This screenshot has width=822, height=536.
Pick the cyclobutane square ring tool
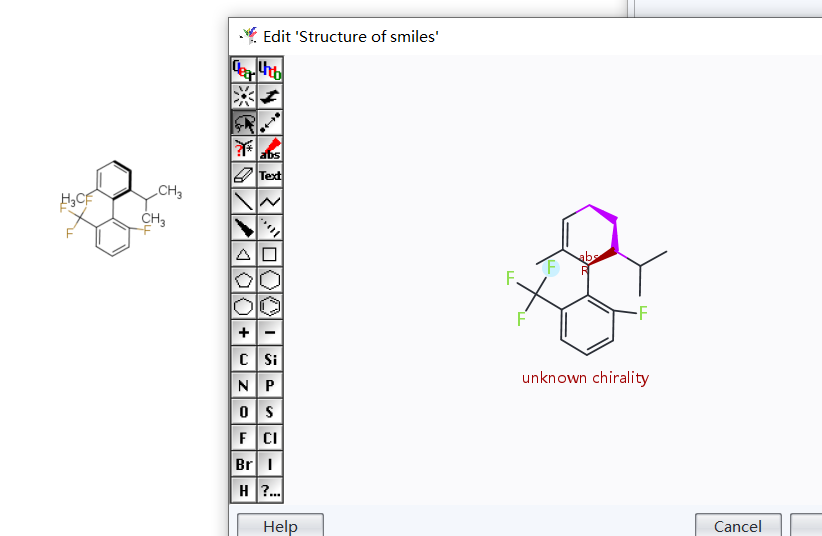click(x=270, y=254)
